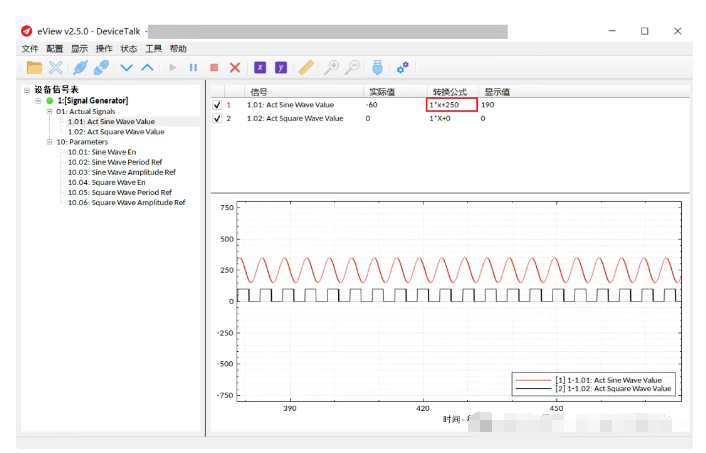Click the 实际值 column header
706x453 pixels.
pyautogui.click(x=382, y=92)
